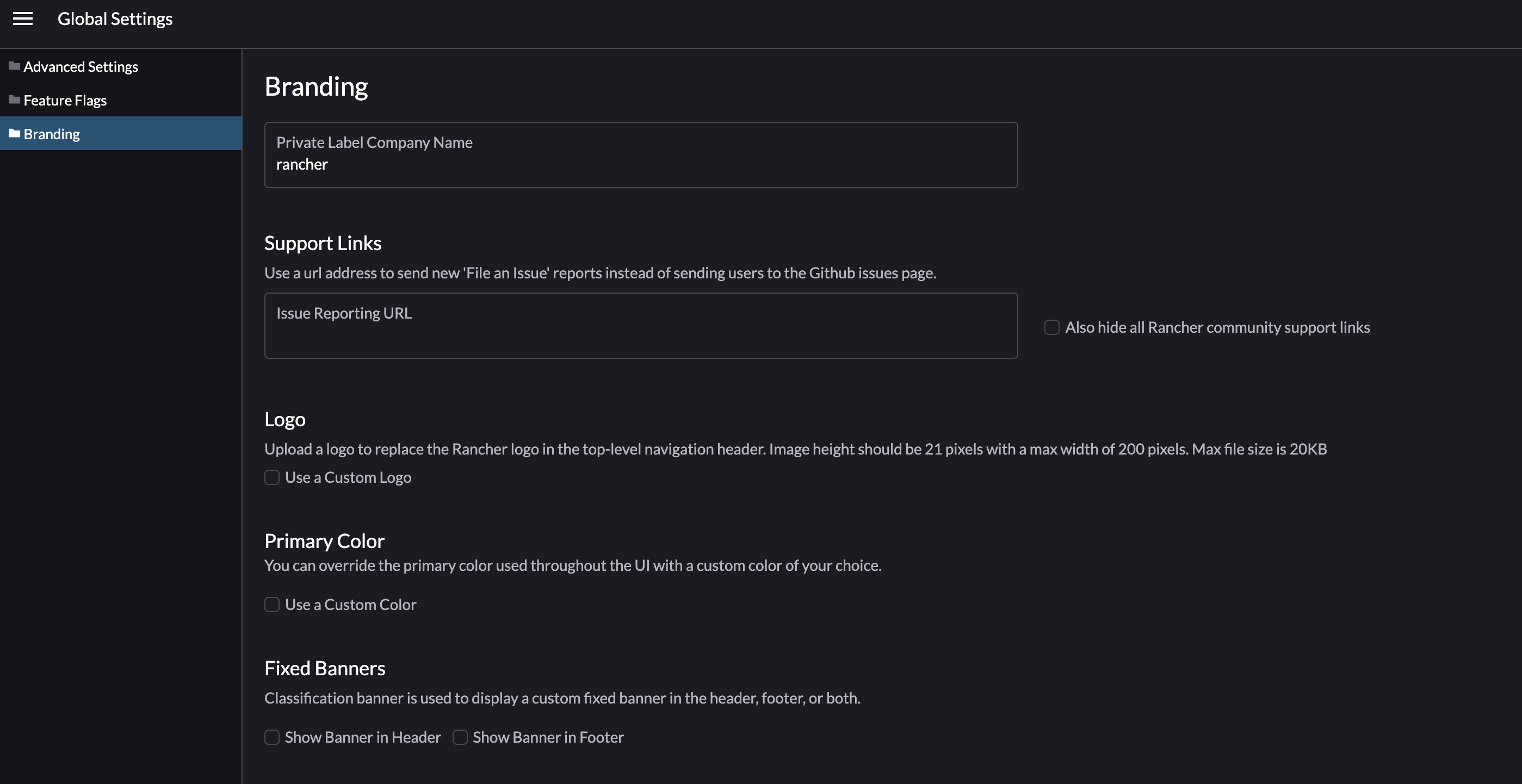Viewport: 1522px width, 784px height.
Task: Click the Primary Color section heading
Action: tap(324, 540)
